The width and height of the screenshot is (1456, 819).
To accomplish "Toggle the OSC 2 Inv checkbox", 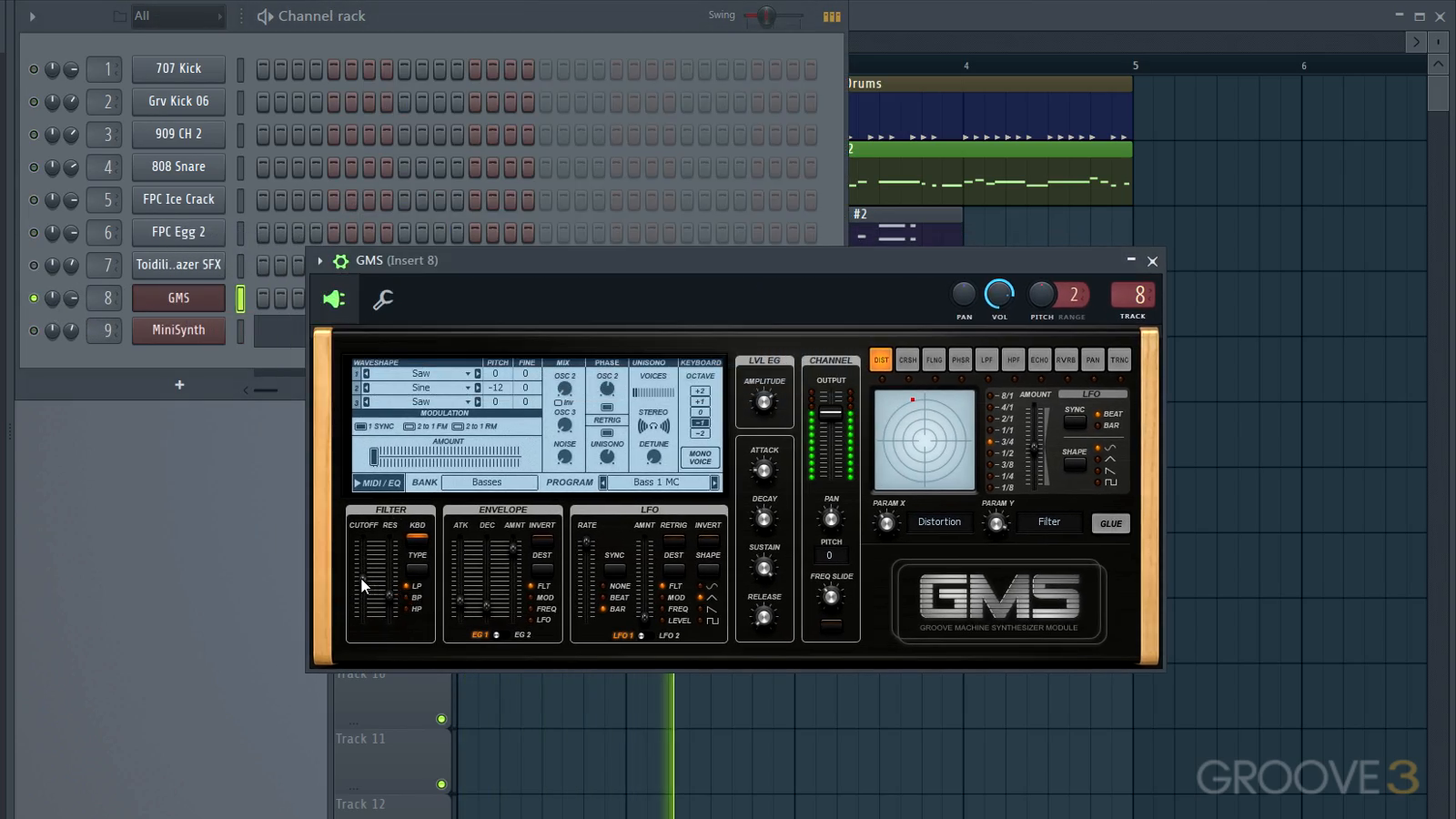I will 558,402.
